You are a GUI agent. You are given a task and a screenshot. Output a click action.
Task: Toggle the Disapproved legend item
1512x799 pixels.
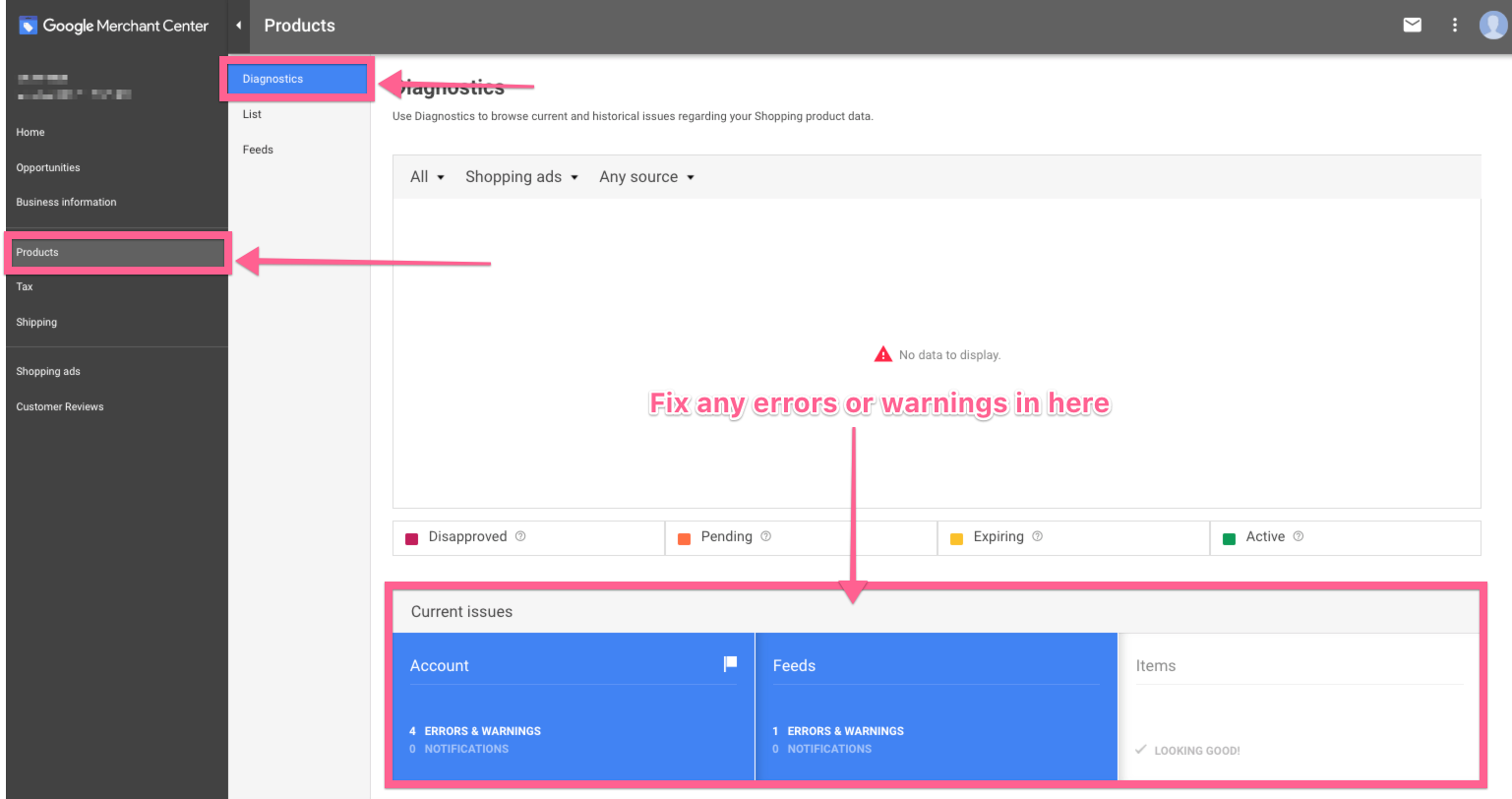pyautogui.click(x=529, y=537)
